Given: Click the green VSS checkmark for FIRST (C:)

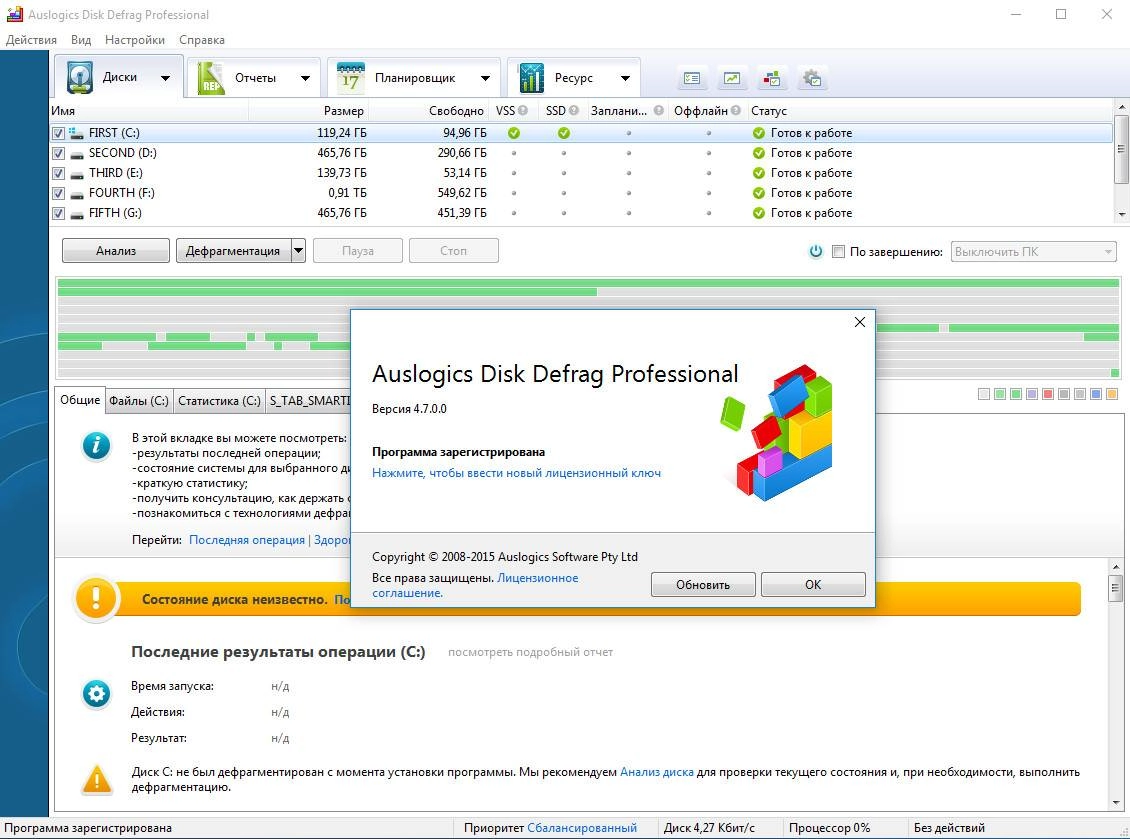Looking at the screenshot, I should coord(514,133).
